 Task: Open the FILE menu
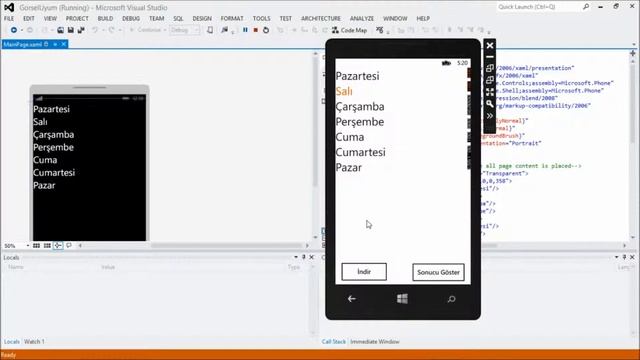pyautogui.click(x=9, y=18)
